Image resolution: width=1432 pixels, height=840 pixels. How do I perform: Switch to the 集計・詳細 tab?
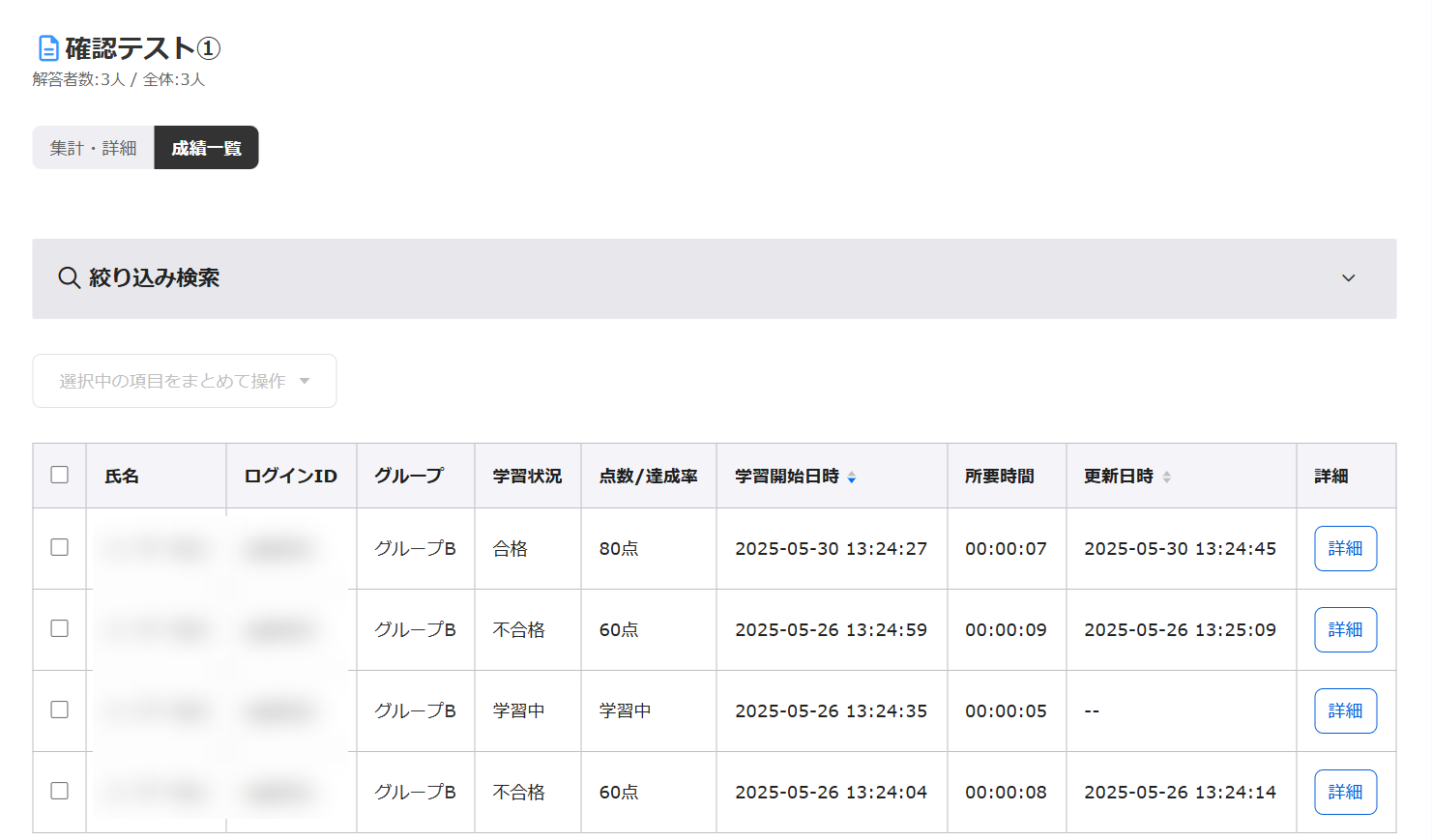pyautogui.click(x=93, y=148)
